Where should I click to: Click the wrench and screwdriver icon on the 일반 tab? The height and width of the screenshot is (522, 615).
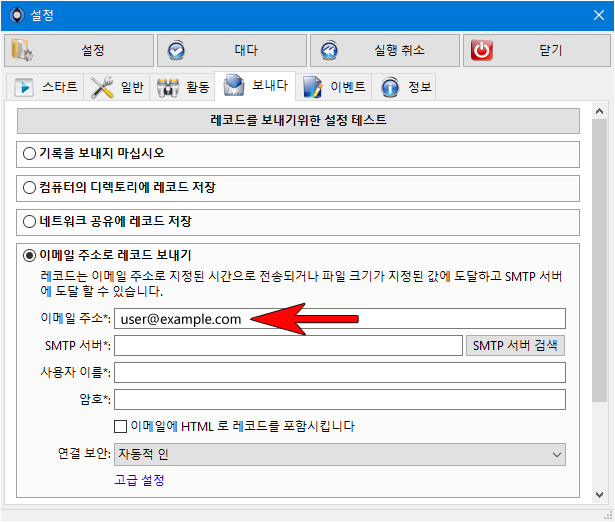(102, 87)
